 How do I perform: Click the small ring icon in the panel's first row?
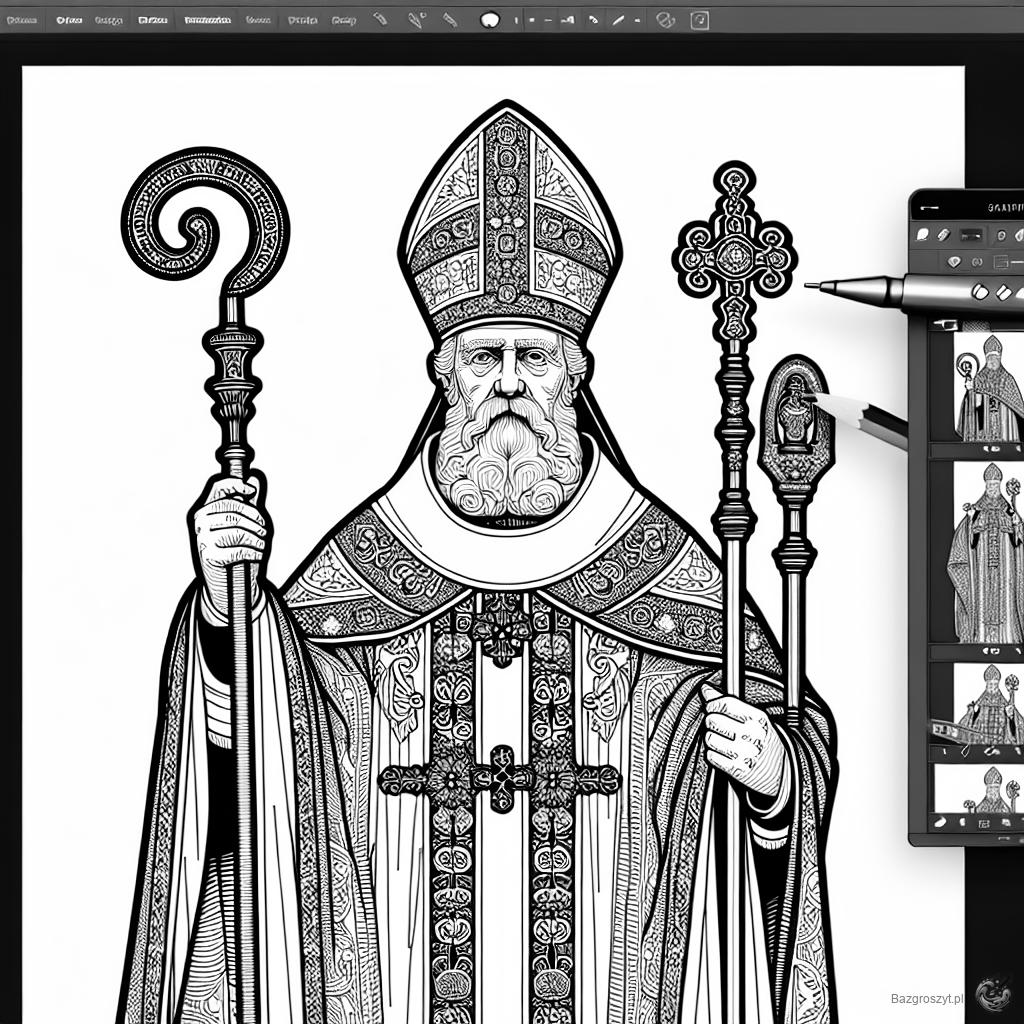pos(1000,234)
